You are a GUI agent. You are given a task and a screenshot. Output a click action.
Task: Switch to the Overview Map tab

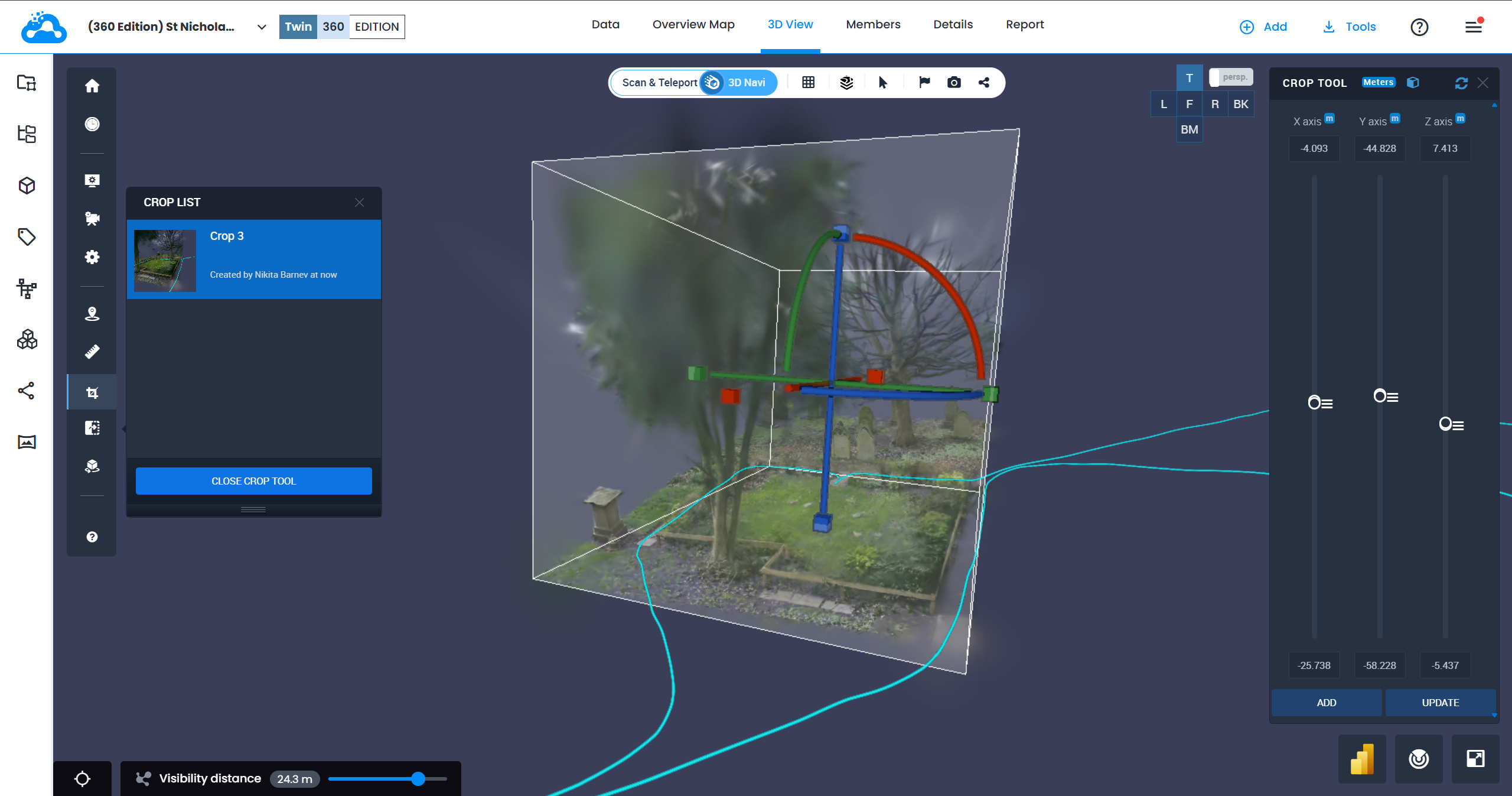click(x=693, y=25)
